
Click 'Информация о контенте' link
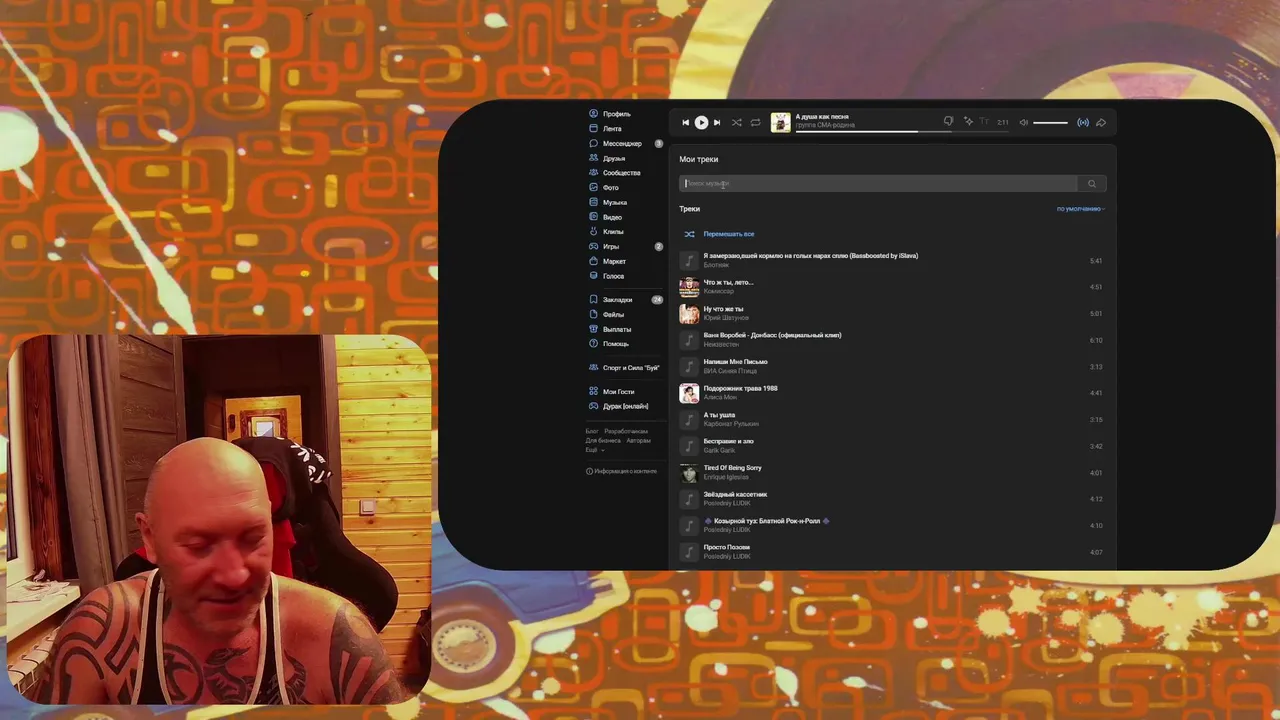(x=622, y=471)
